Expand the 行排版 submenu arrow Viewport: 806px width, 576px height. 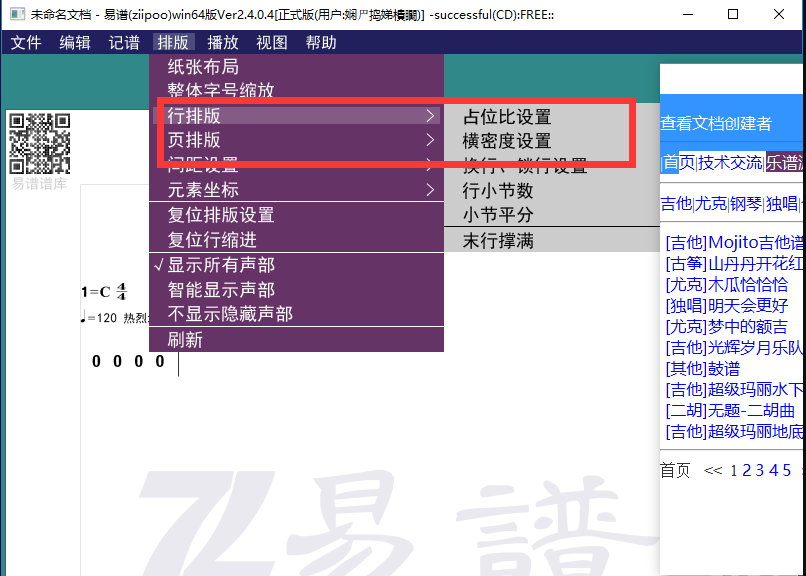(430, 116)
